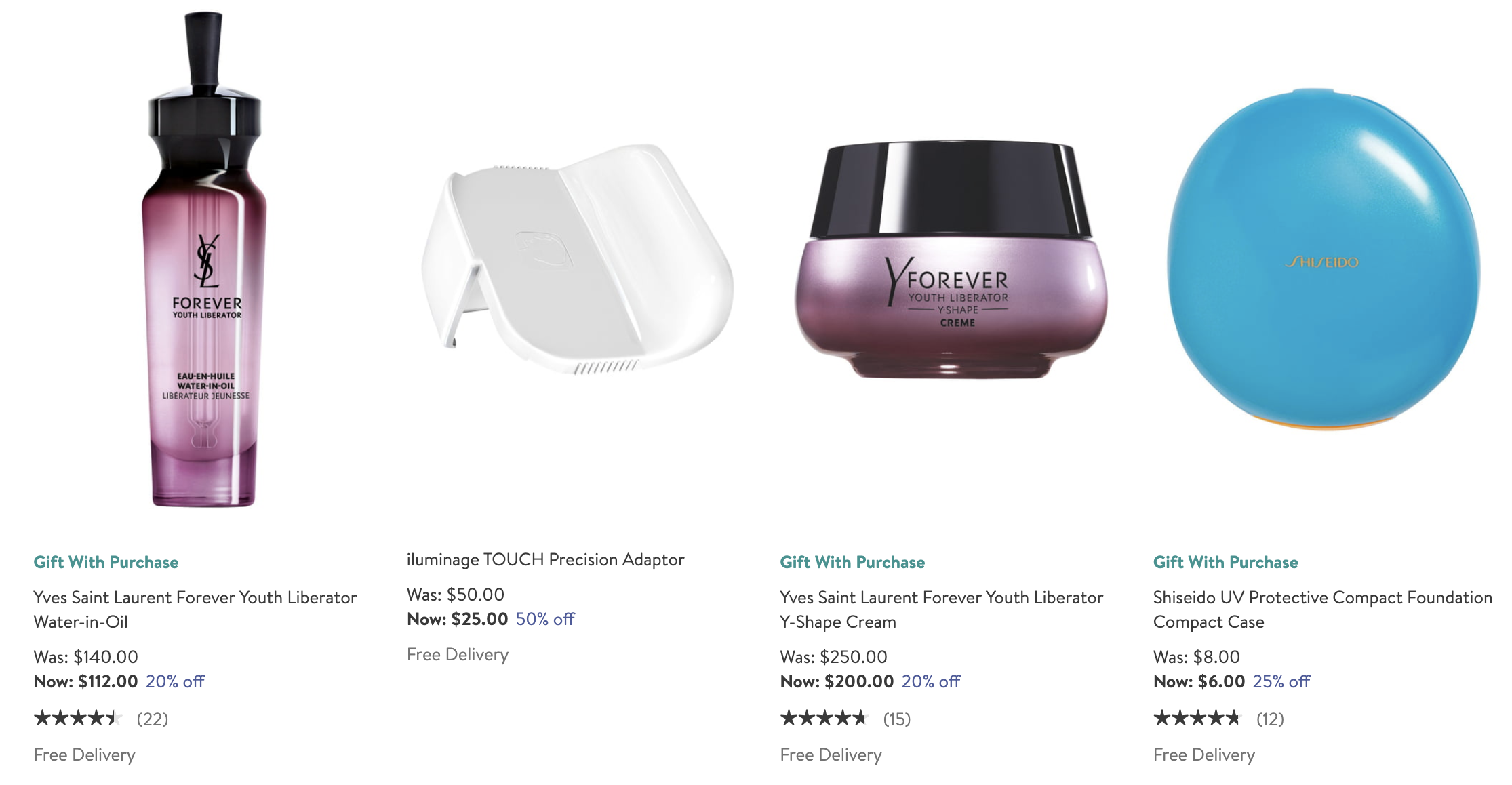This screenshot has height=785, width=1512.
Task: Open the 15 reviews count
Action: coord(897,719)
